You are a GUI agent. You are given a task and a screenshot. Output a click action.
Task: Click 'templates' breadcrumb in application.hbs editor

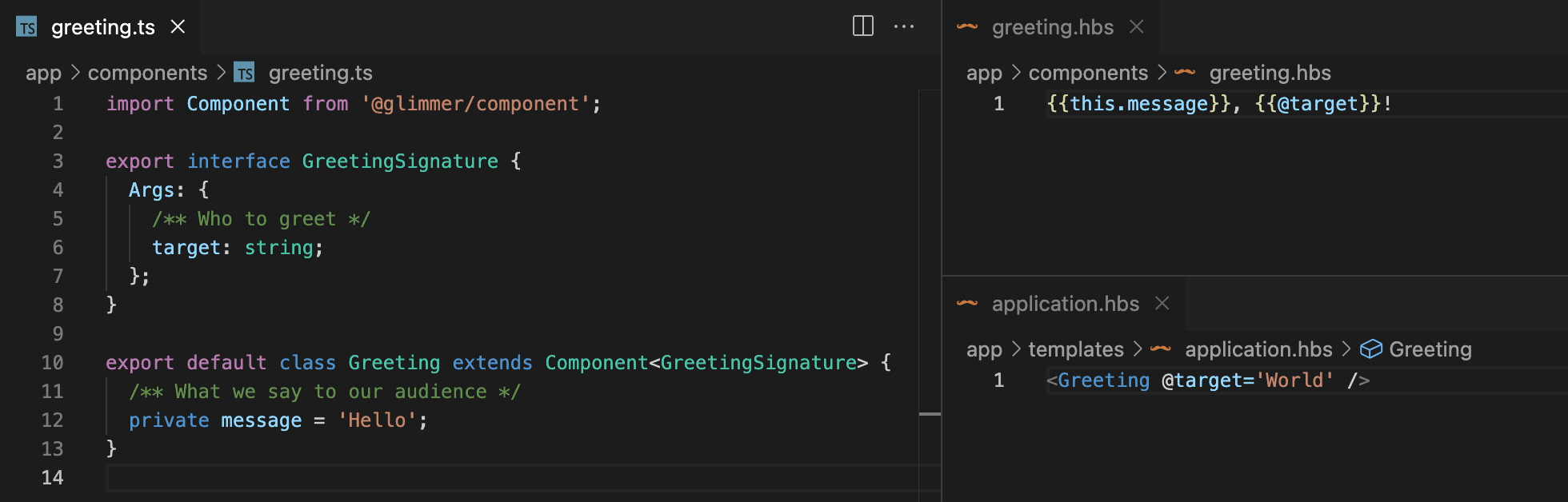point(1076,349)
